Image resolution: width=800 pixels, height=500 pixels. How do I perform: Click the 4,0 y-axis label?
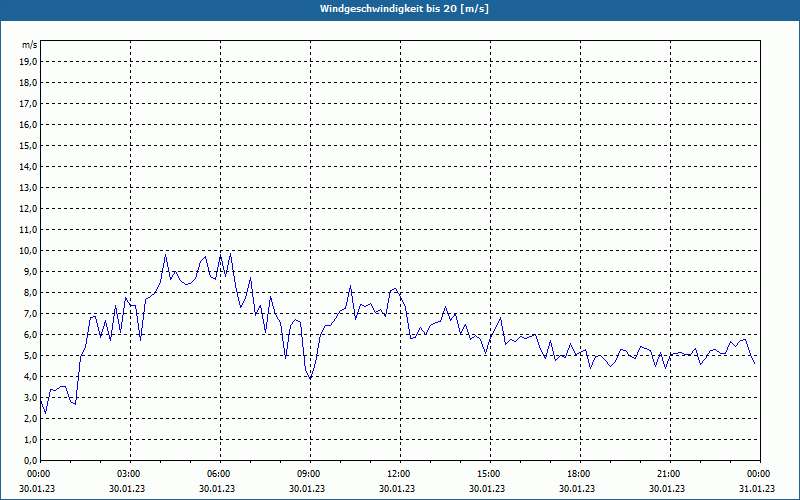30,377
